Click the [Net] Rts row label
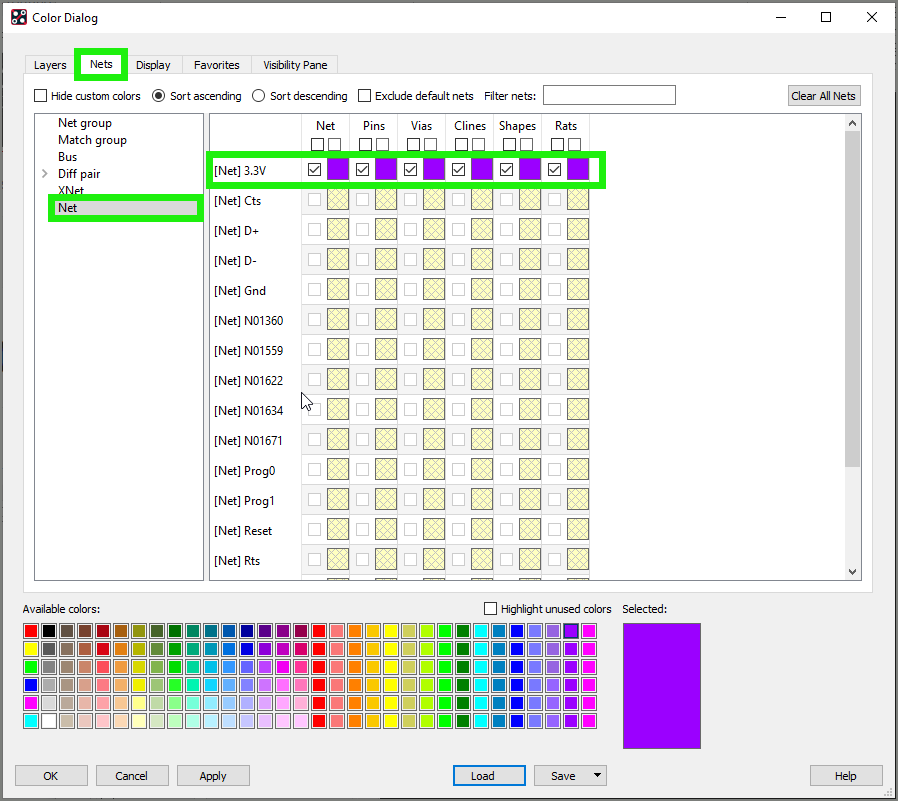Viewport: 898px width, 801px height. click(237, 561)
